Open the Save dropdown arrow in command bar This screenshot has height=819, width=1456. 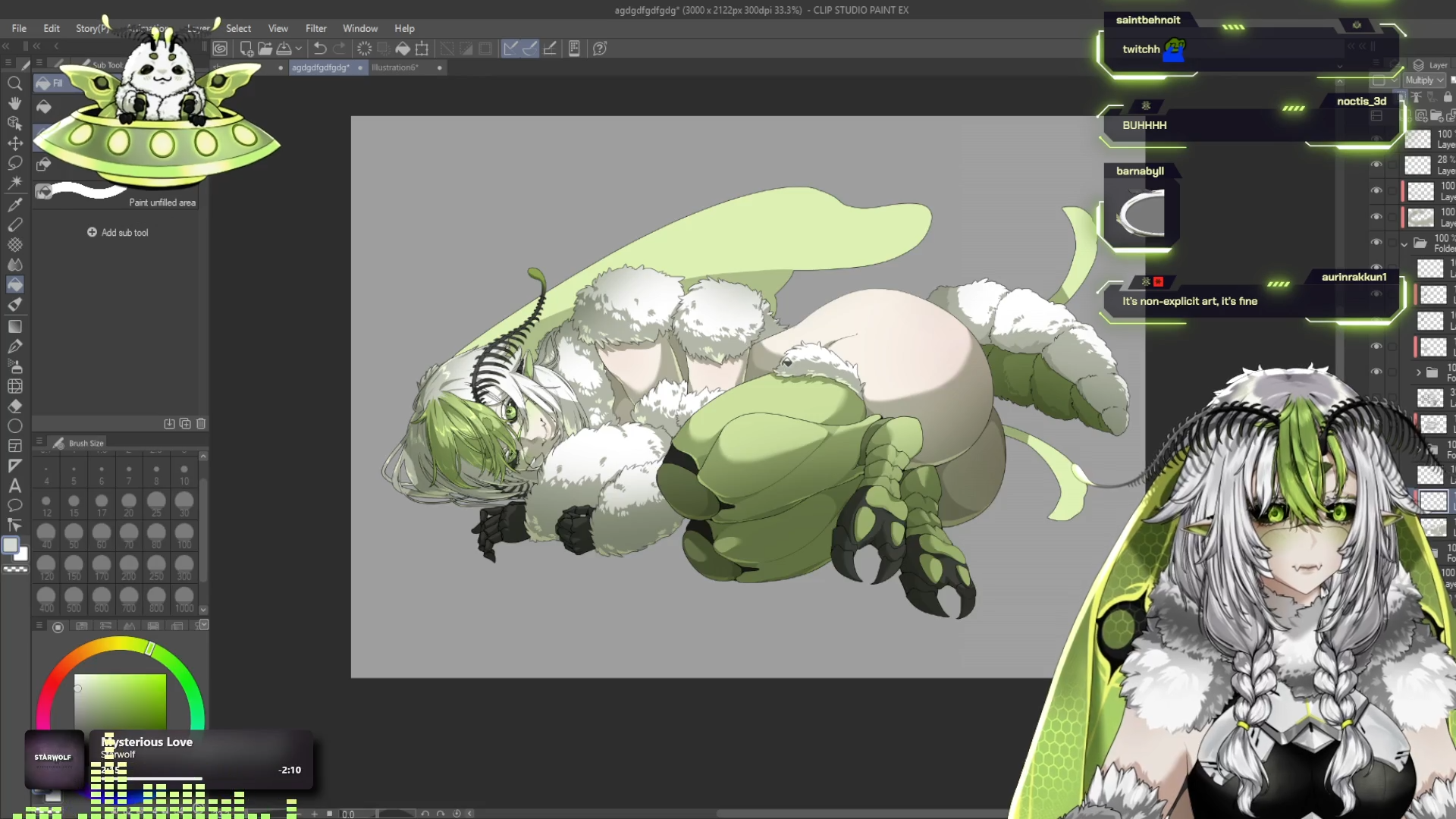[x=299, y=49]
